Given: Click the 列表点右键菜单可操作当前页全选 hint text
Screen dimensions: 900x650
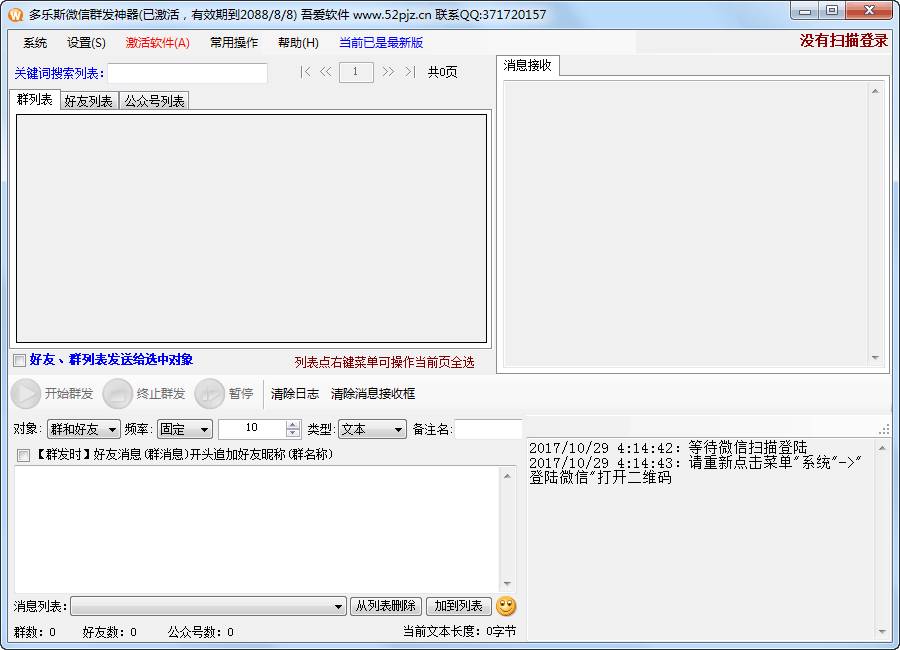Looking at the screenshot, I should [x=384, y=362].
